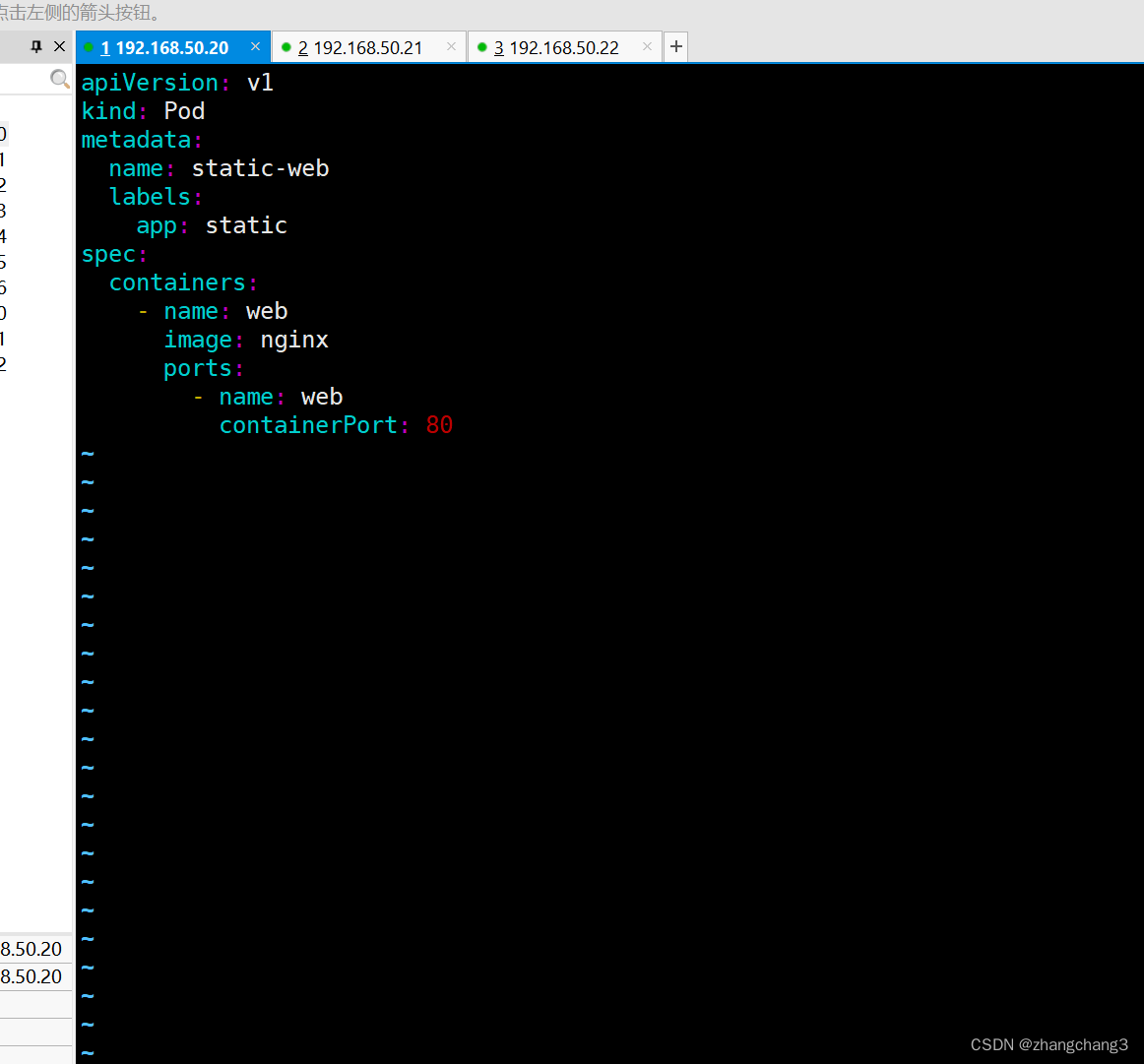Open a new session tab with plus button
Viewport: 1144px width, 1064px height.
click(x=676, y=46)
